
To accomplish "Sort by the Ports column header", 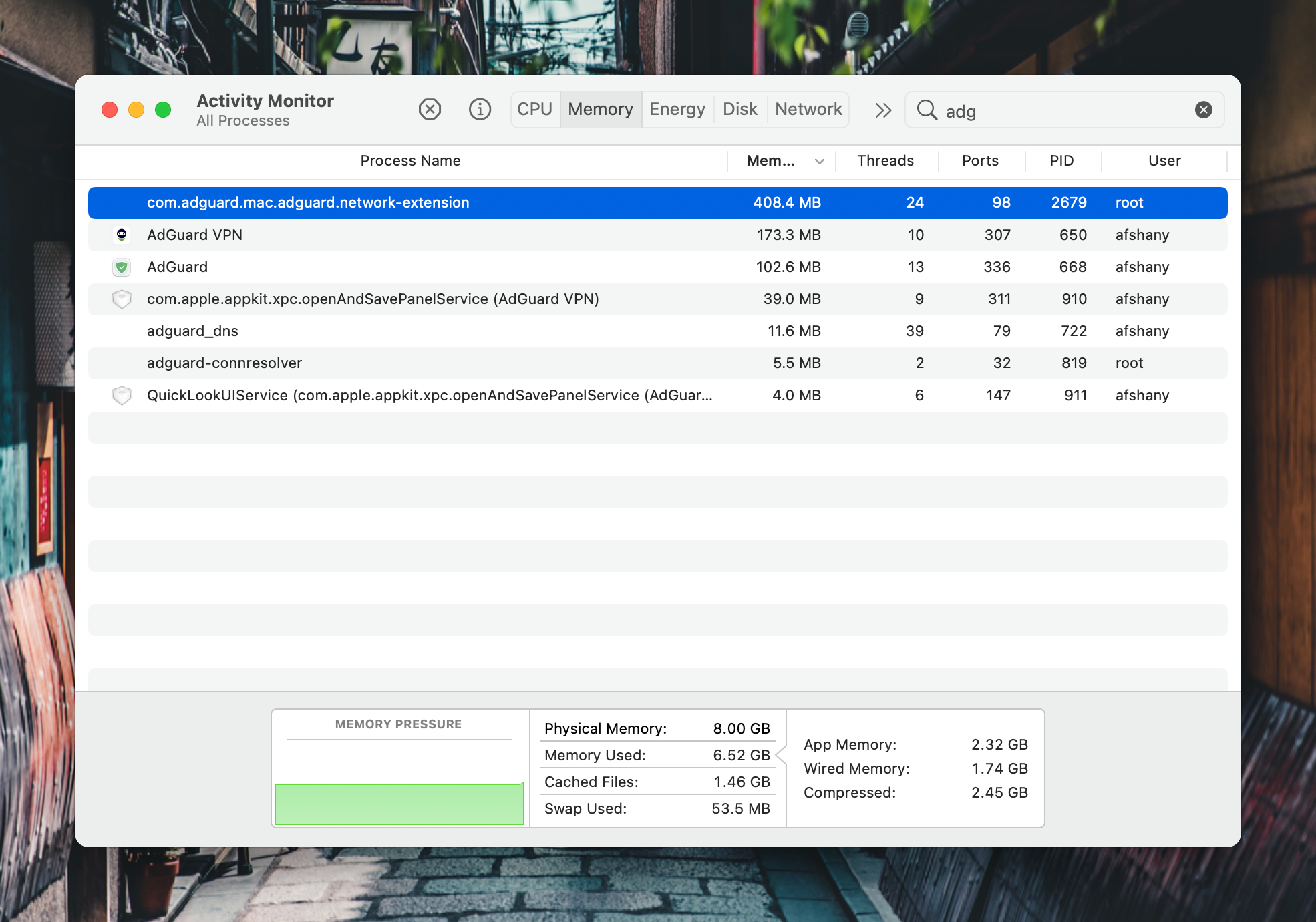I will [x=981, y=161].
